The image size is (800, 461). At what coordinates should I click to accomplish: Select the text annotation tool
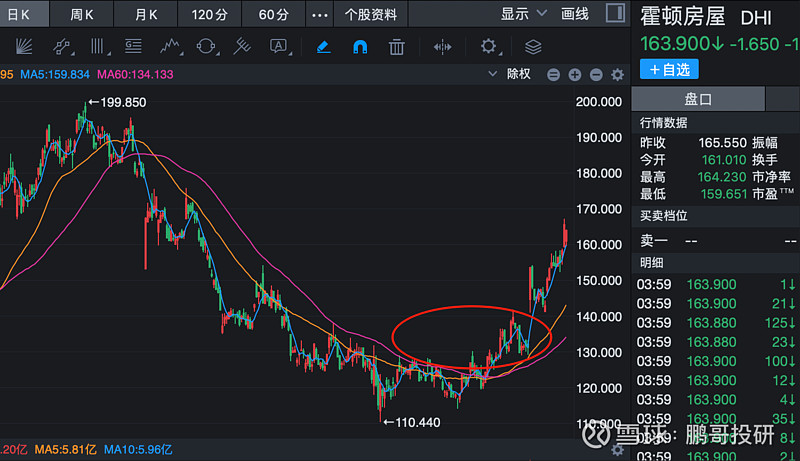(279, 47)
